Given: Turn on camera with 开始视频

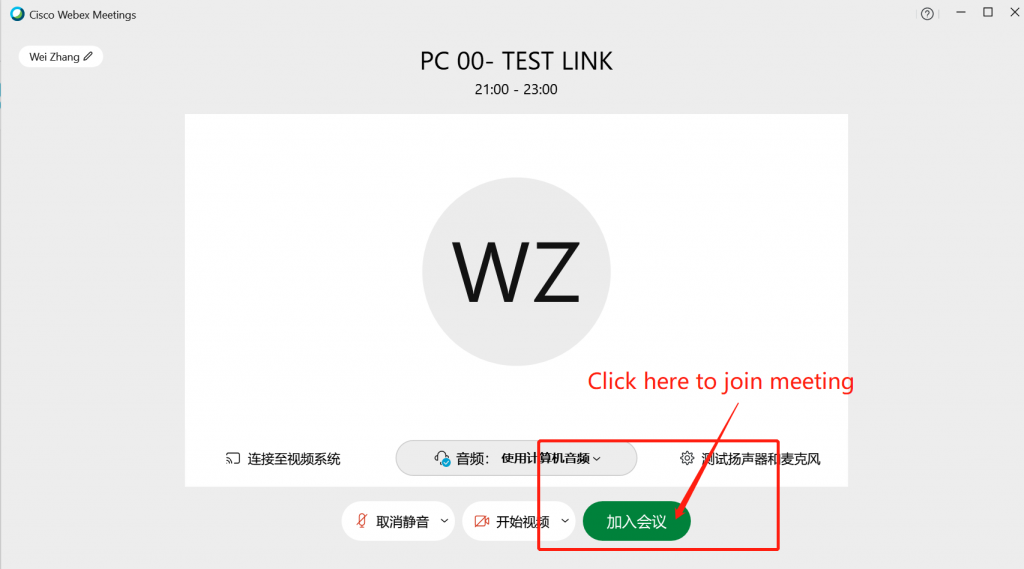Looking at the screenshot, I should tap(511, 521).
